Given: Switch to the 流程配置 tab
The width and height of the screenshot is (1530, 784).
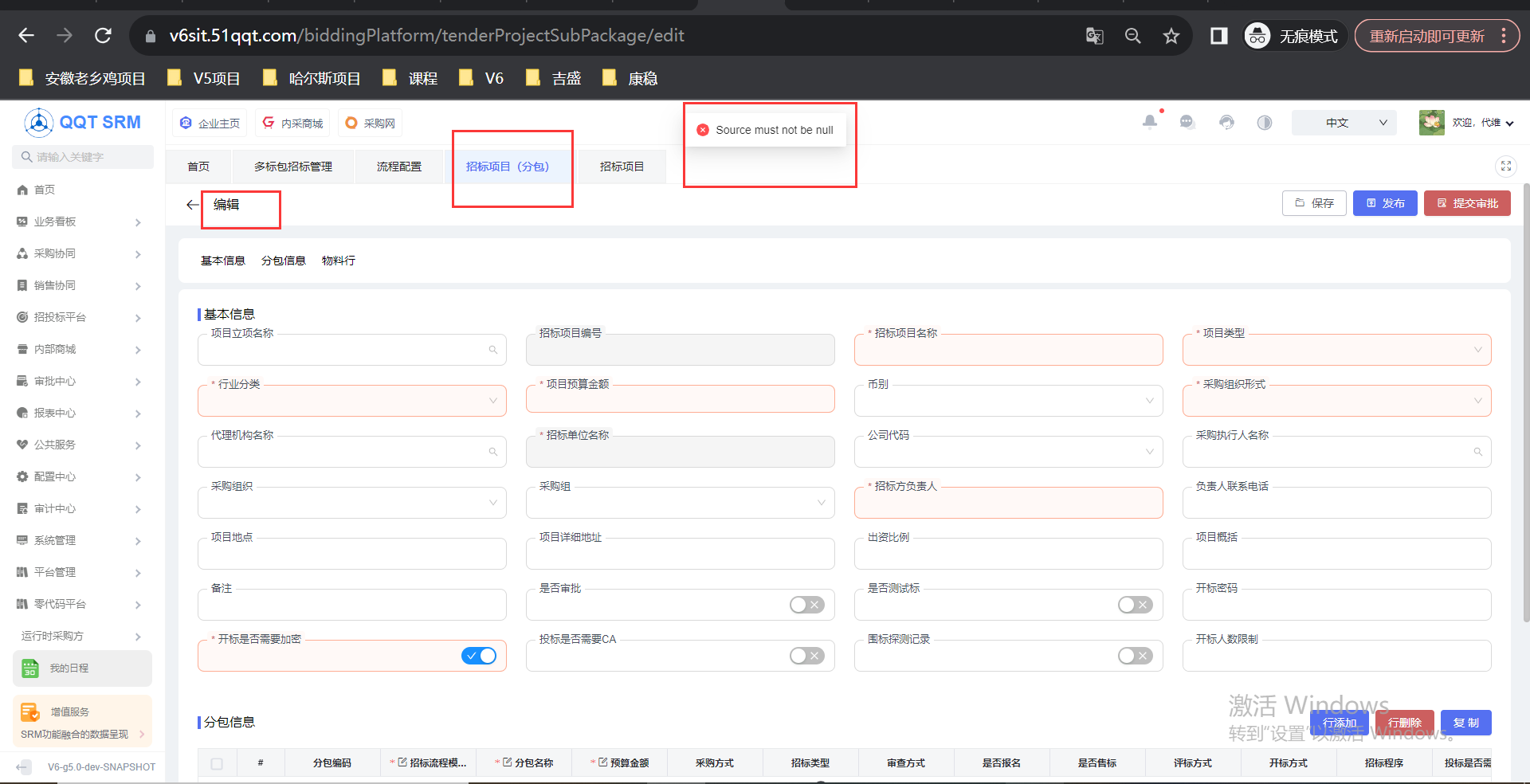Looking at the screenshot, I should coord(399,167).
